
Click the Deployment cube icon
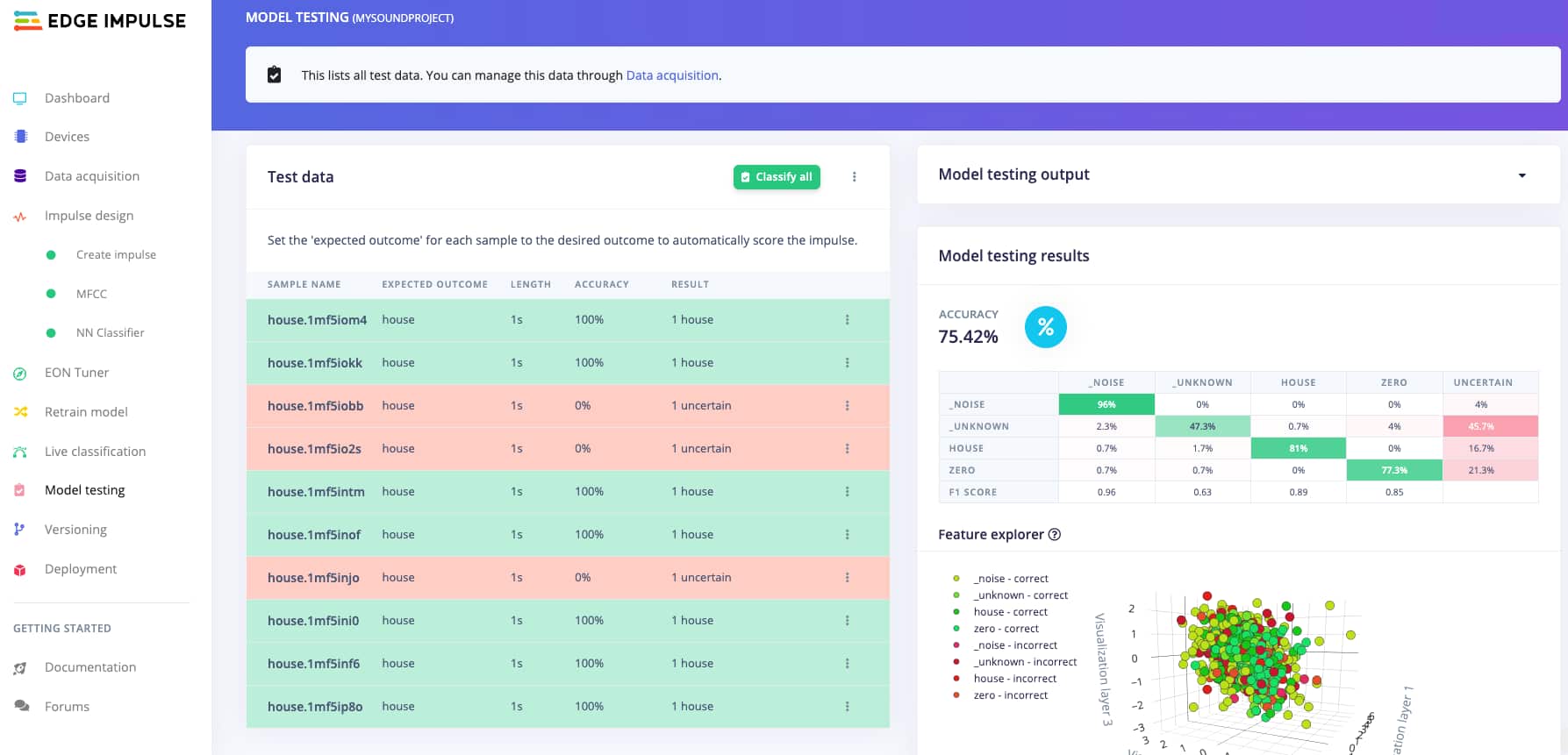[x=20, y=570]
